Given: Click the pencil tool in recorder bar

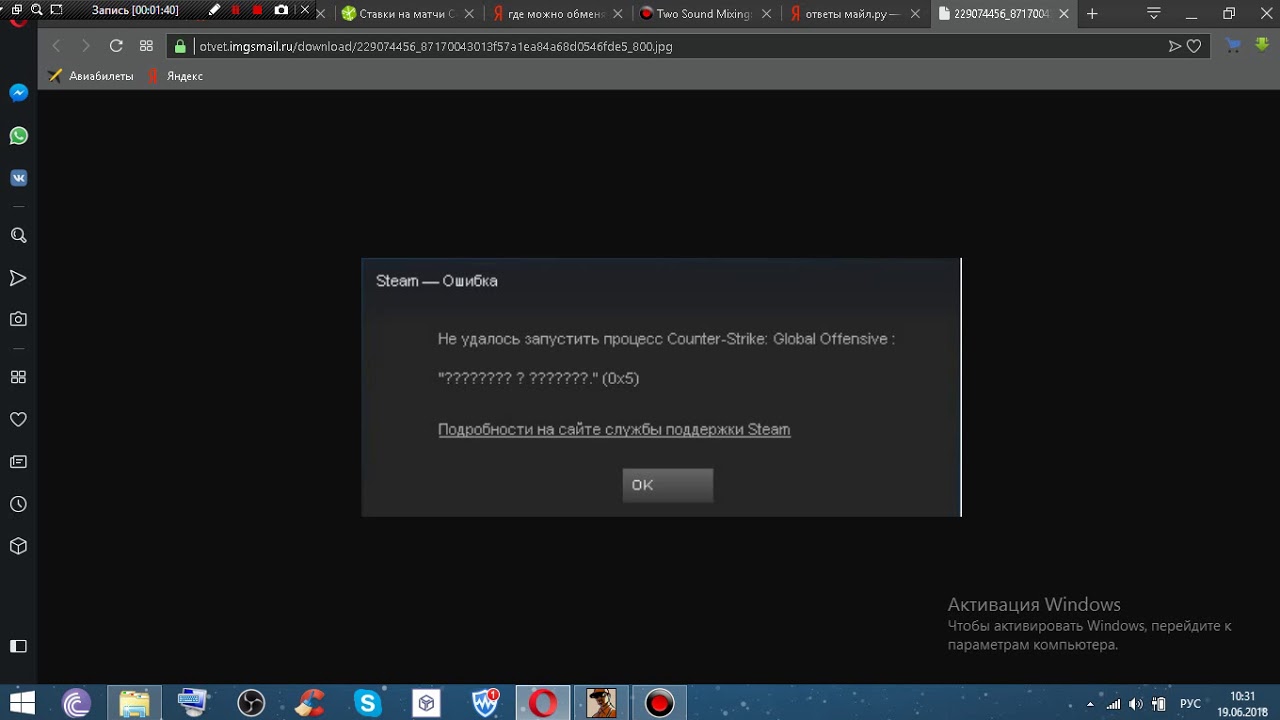Looking at the screenshot, I should click(x=214, y=10).
